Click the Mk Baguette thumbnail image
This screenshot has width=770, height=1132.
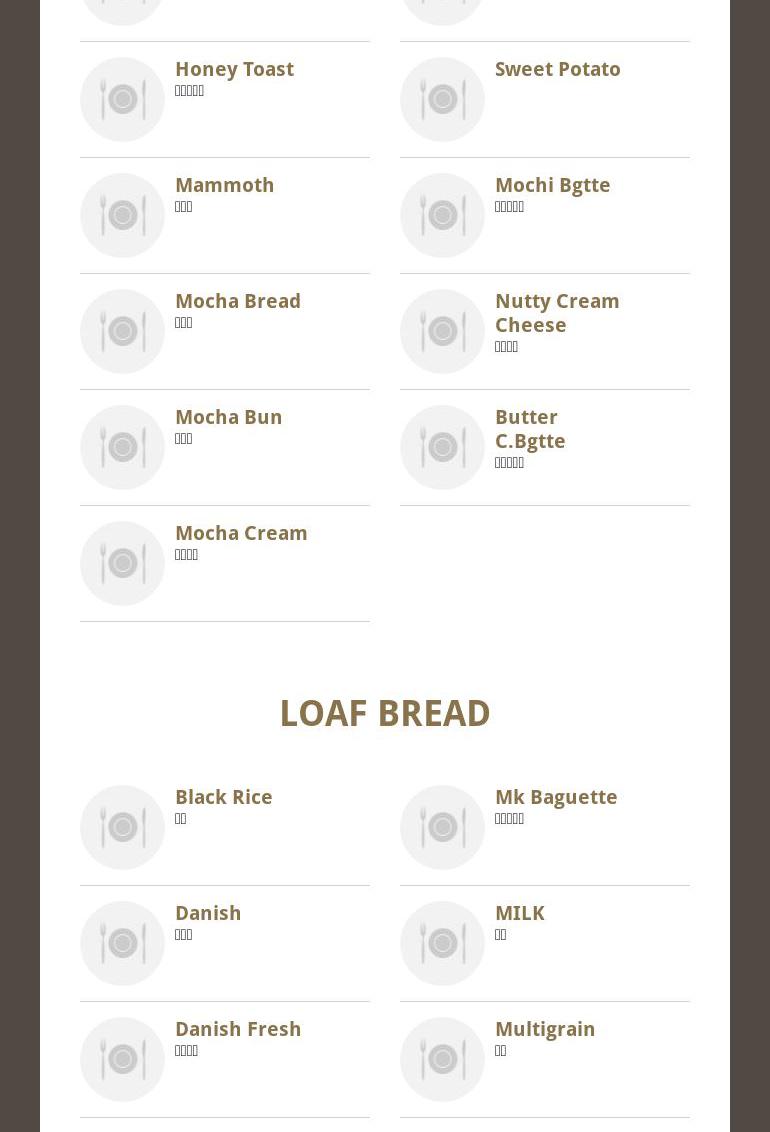442,827
